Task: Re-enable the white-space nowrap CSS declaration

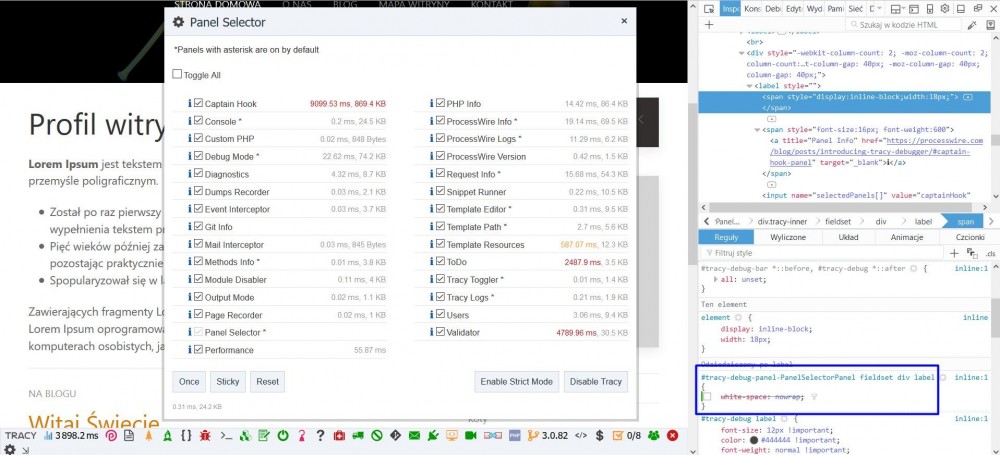Action: click(x=706, y=397)
